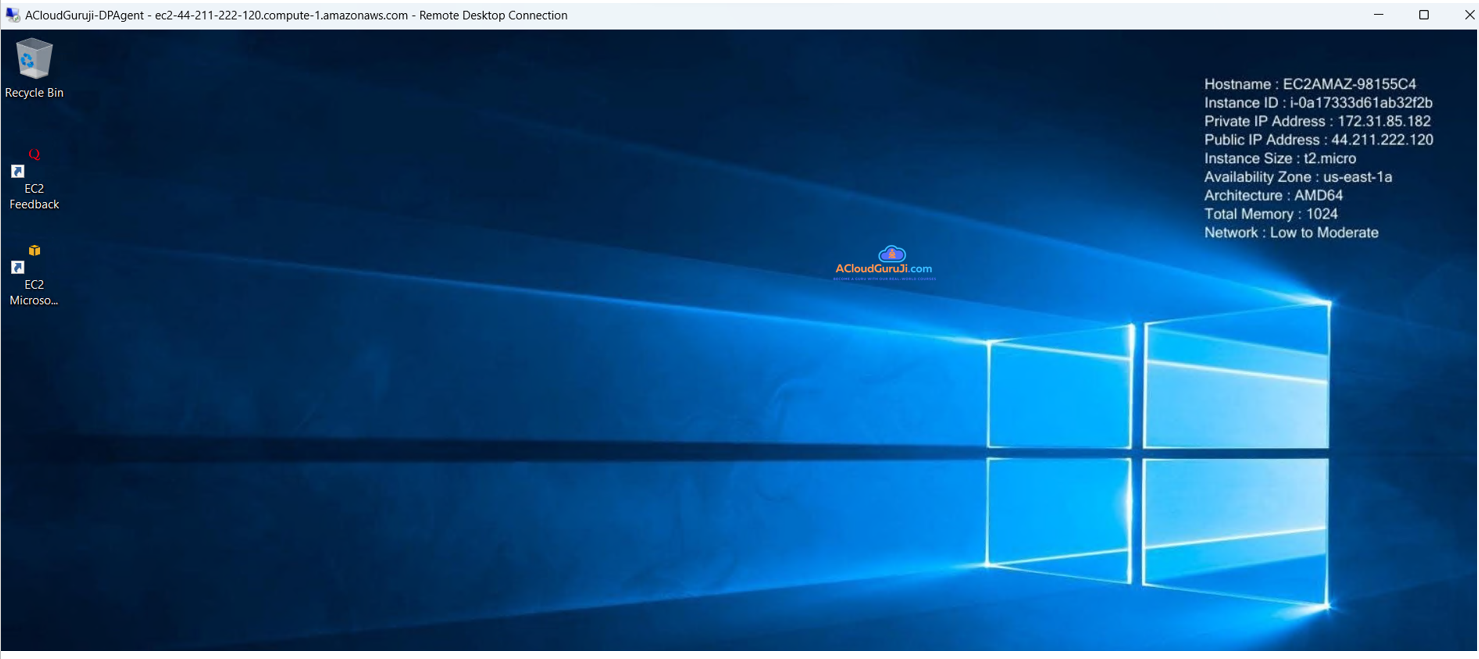The width and height of the screenshot is (1479, 659).
Task: Click the Instance Size t2.micro text
Action: pyautogui.click(x=1279, y=158)
